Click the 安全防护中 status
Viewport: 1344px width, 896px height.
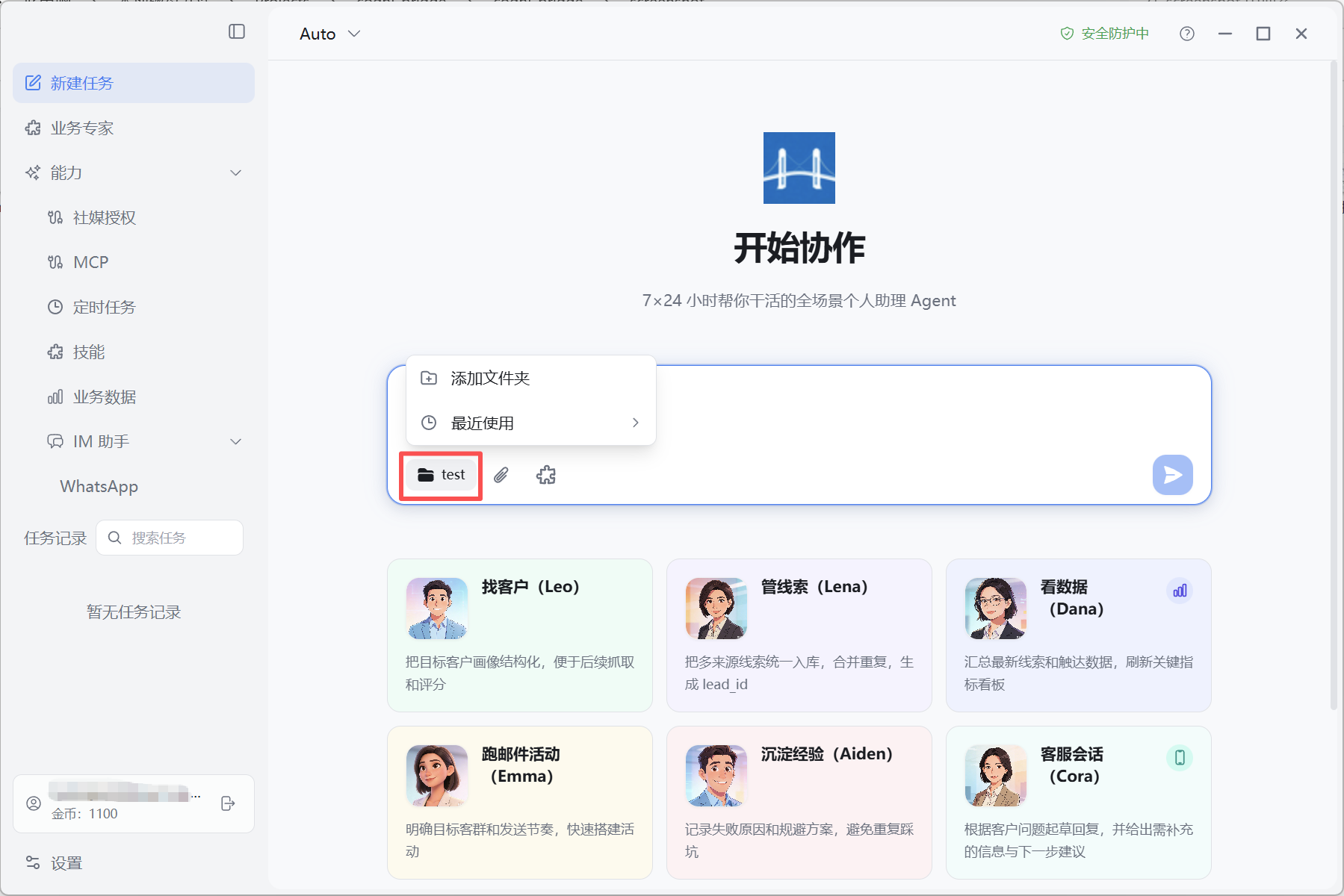pos(1104,34)
